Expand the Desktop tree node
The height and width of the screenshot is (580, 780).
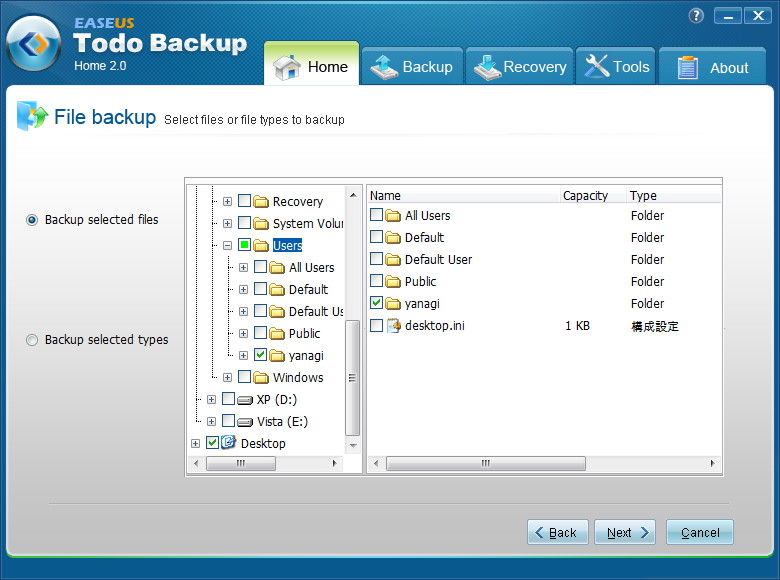coord(195,443)
